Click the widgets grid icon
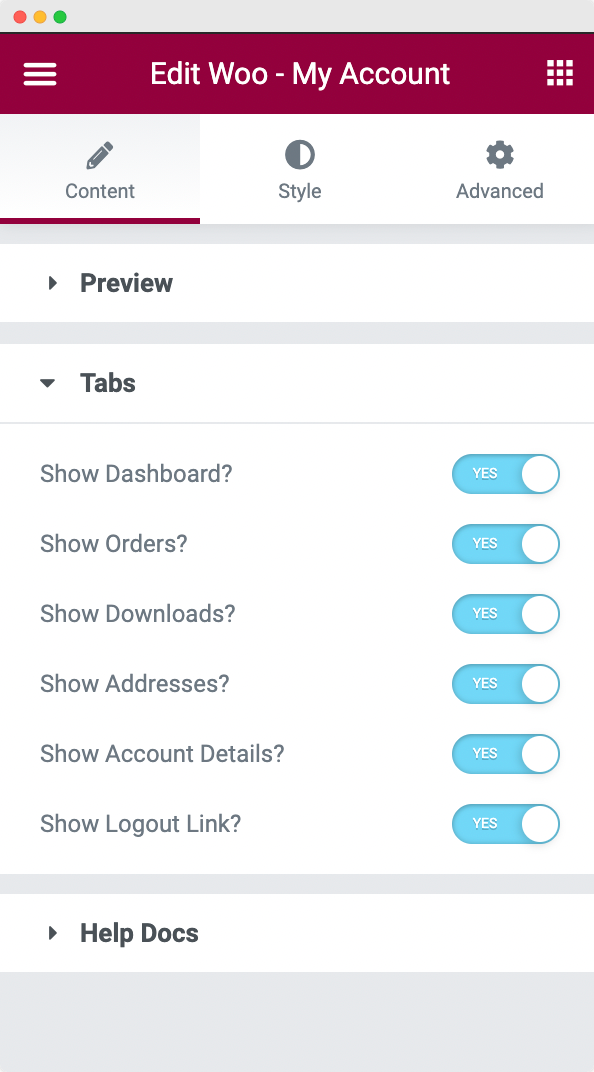 (559, 73)
